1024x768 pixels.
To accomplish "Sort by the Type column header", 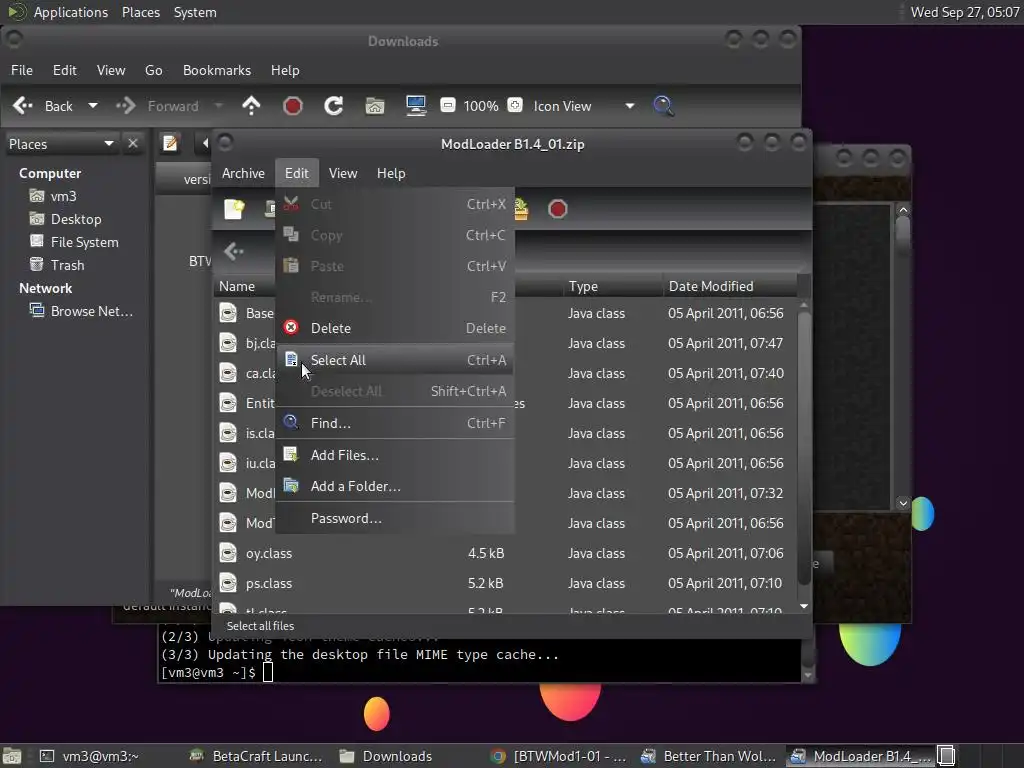I will tap(613, 287).
